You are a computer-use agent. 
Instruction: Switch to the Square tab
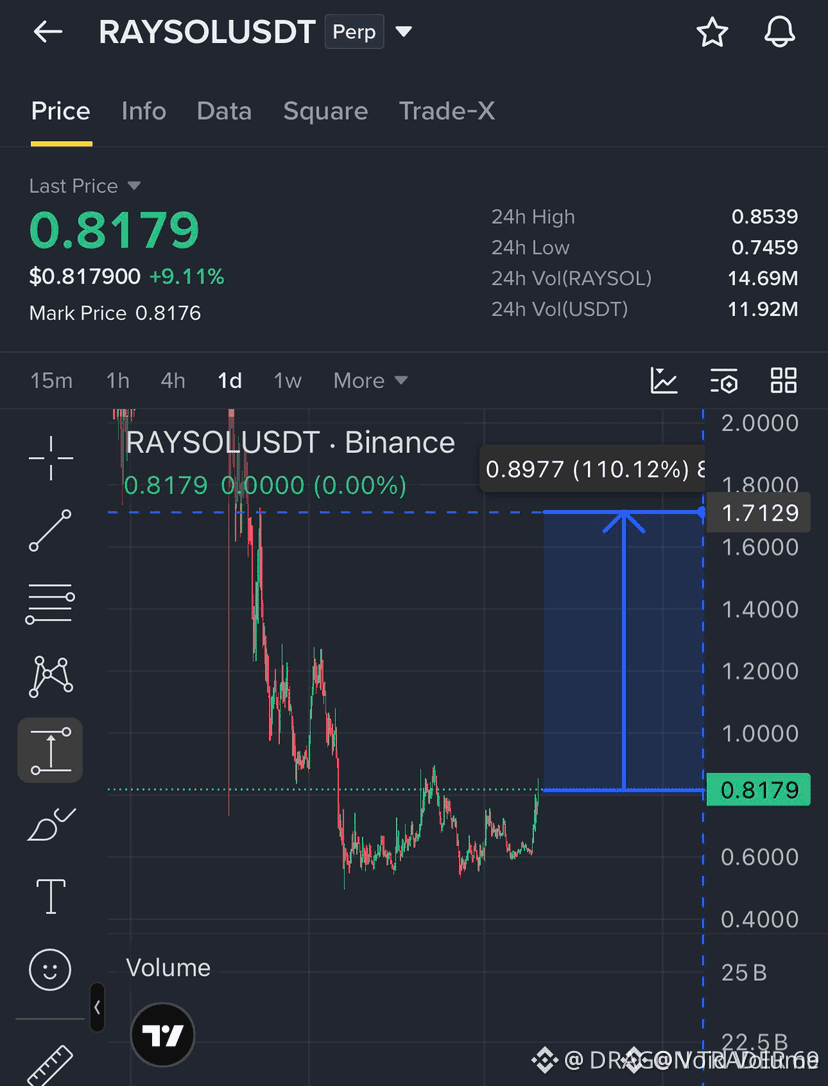(x=325, y=111)
